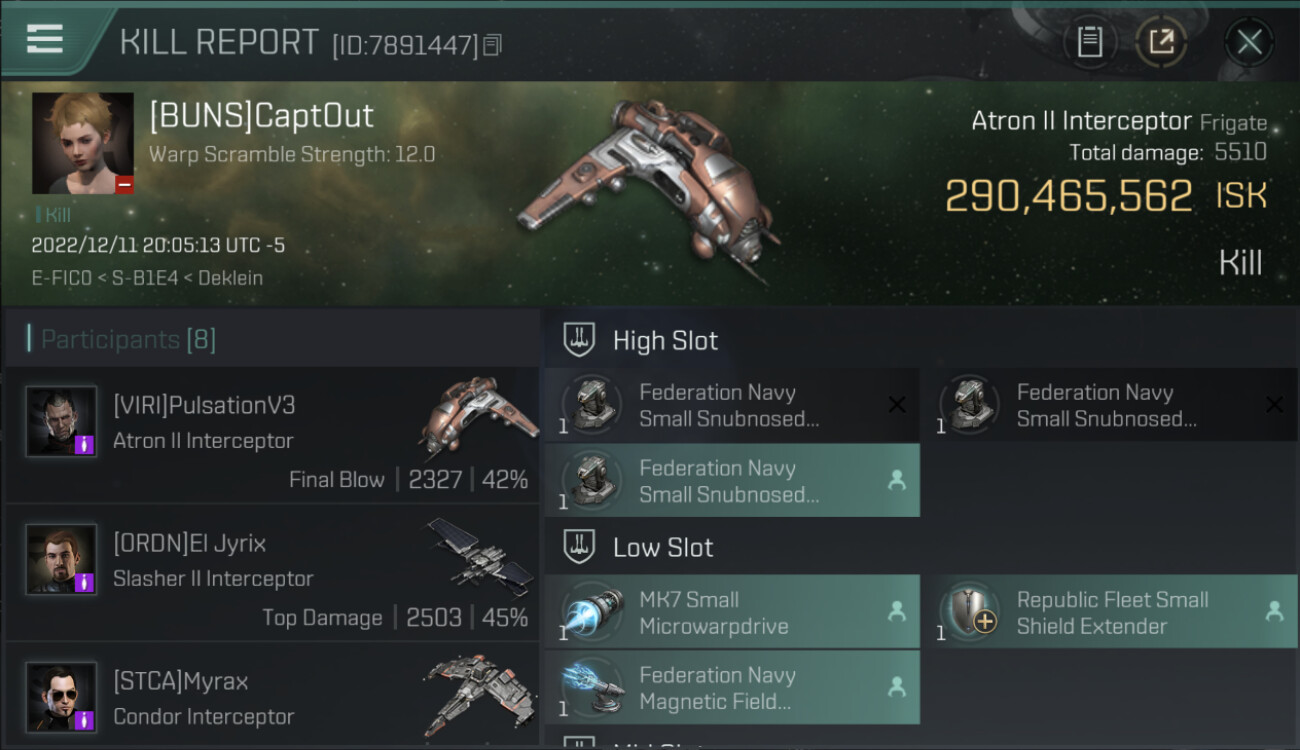Select the highlighted Federation Navy Small Snubnosed item

coord(732,480)
